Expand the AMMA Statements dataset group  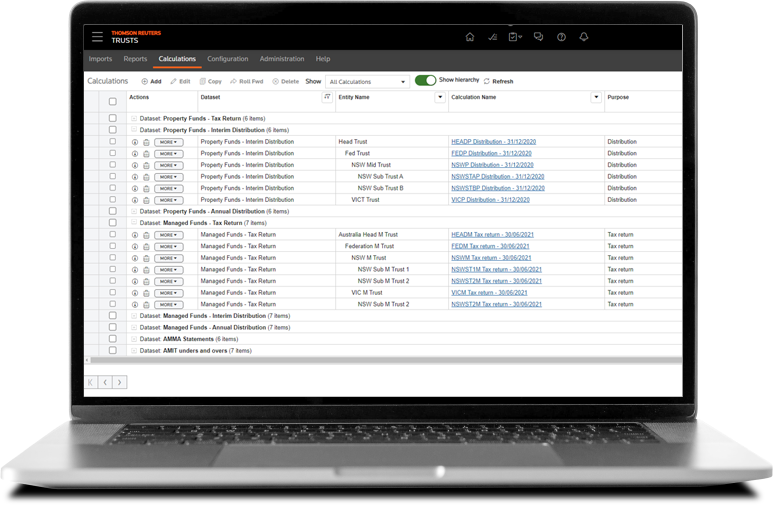pos(134,339)
